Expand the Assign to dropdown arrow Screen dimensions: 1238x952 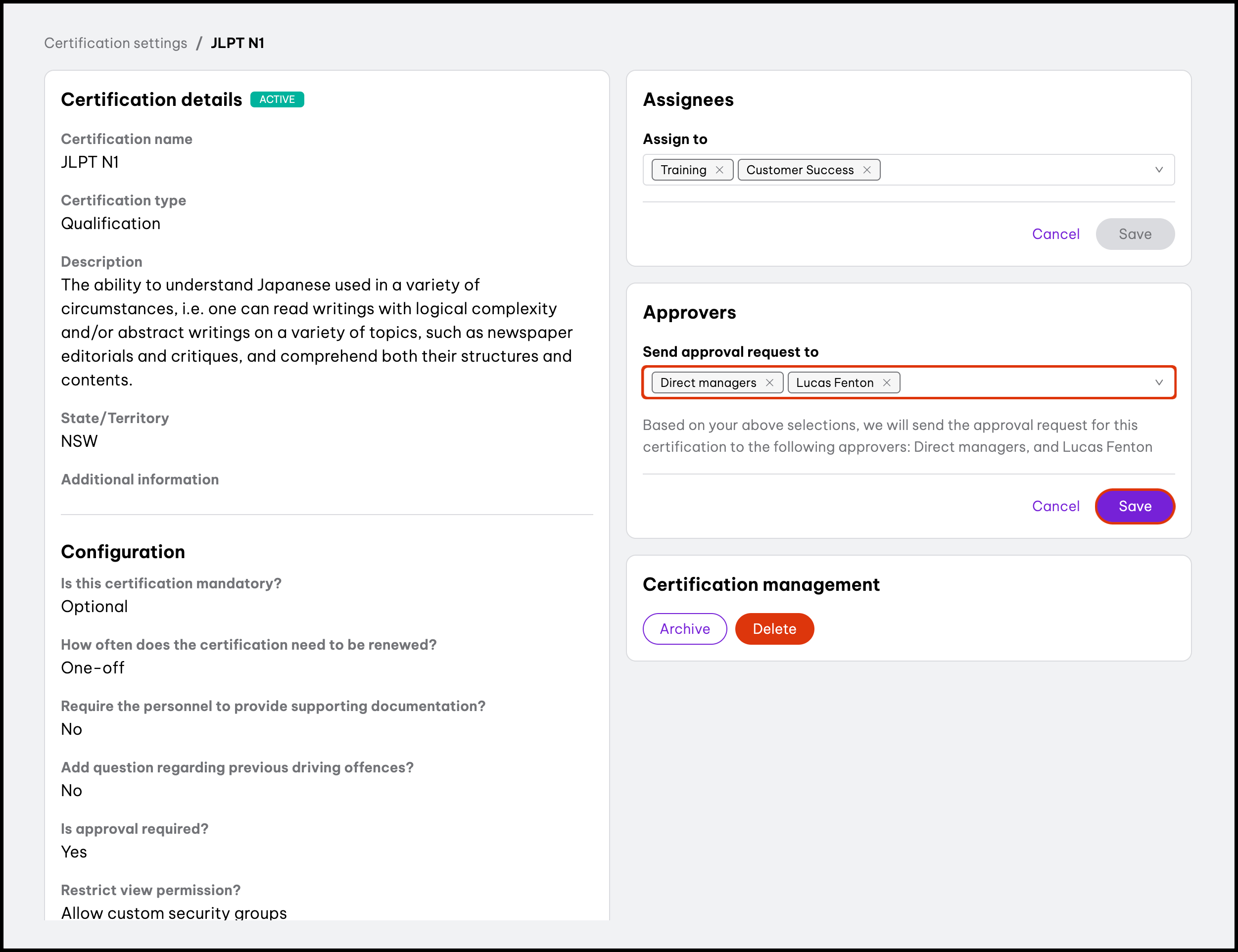1159,170
